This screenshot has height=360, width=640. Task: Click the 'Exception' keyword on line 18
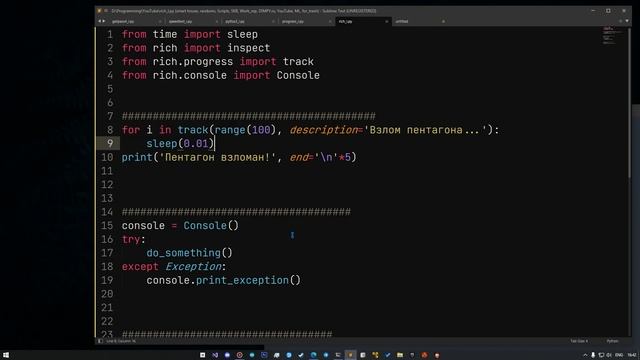[x=193, y=267]
